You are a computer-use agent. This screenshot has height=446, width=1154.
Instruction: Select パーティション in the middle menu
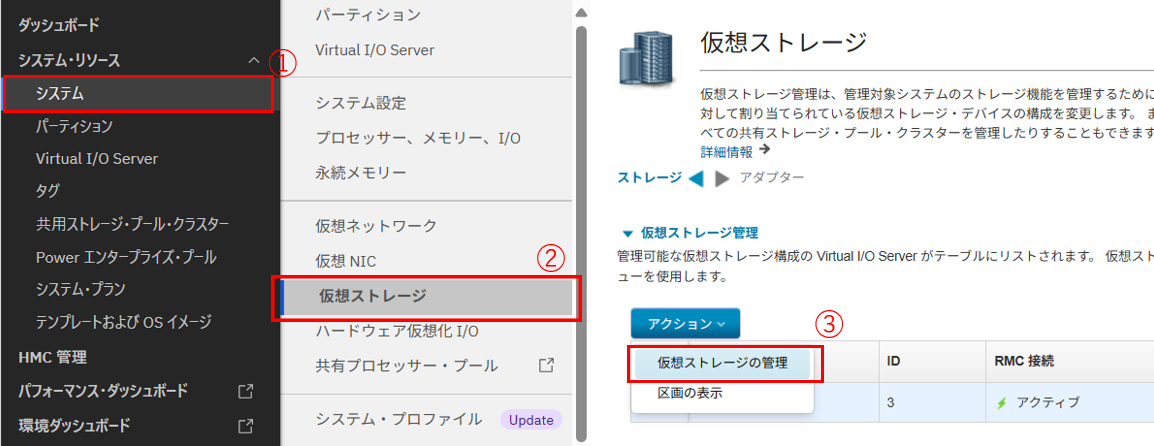[x=368, y=15]
